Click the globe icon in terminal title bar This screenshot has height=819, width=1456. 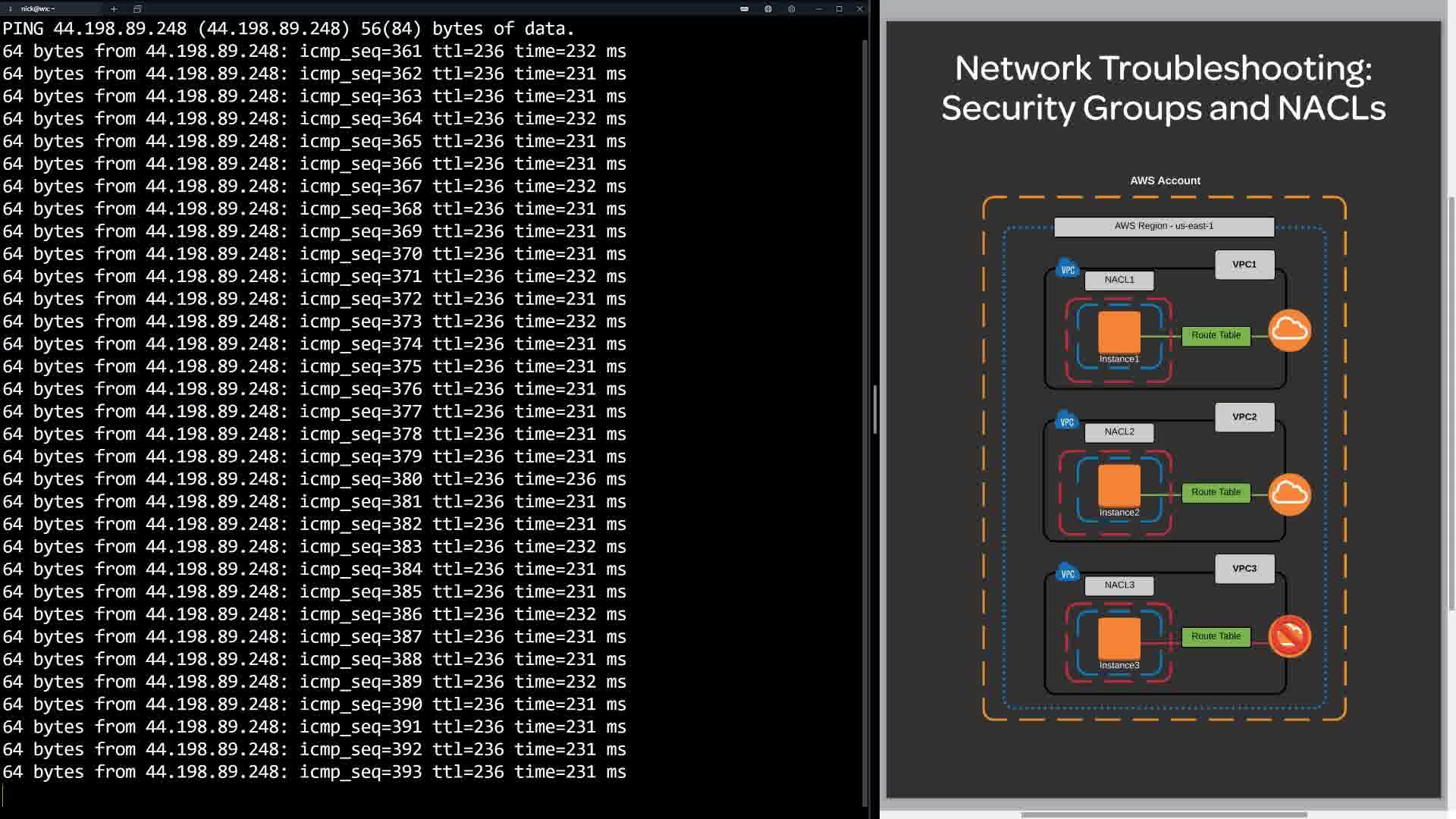(x=768, y=9)
